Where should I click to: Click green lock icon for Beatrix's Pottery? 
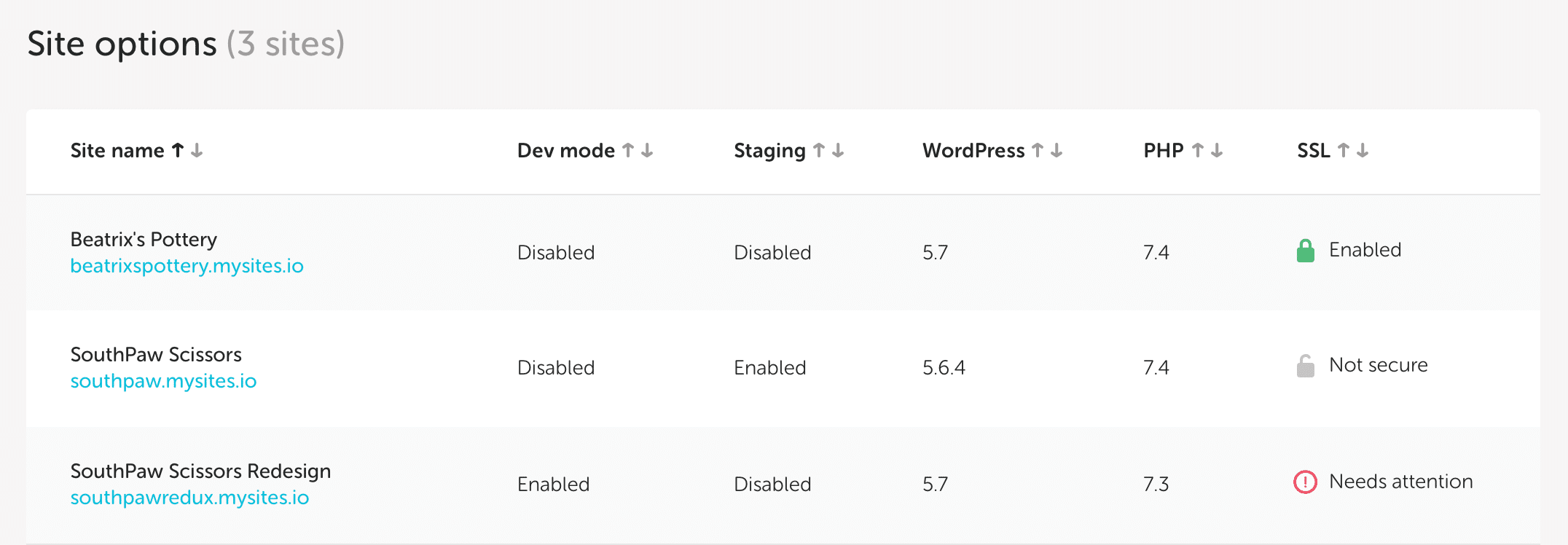click(x=1305, y=251)
